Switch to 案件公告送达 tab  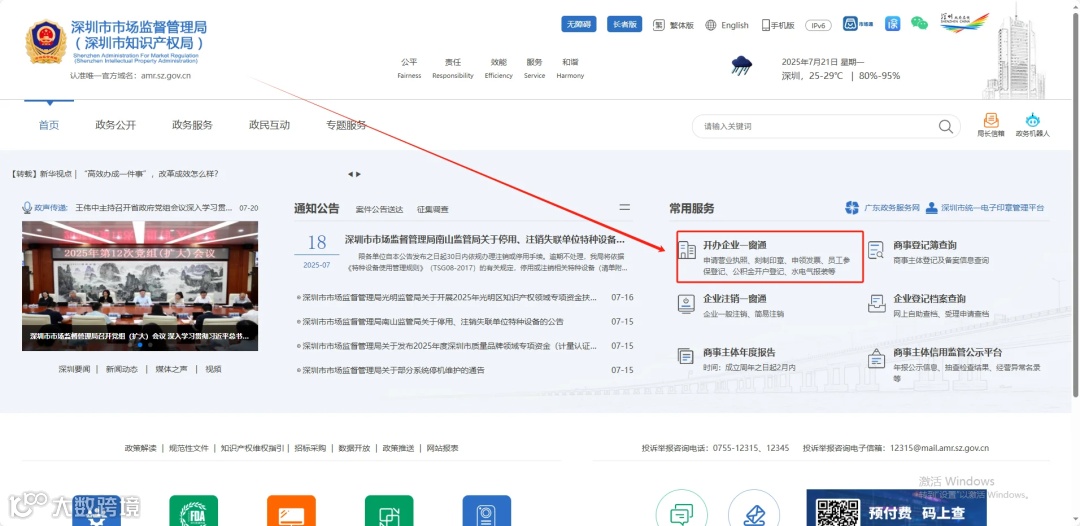coord(380,209)
